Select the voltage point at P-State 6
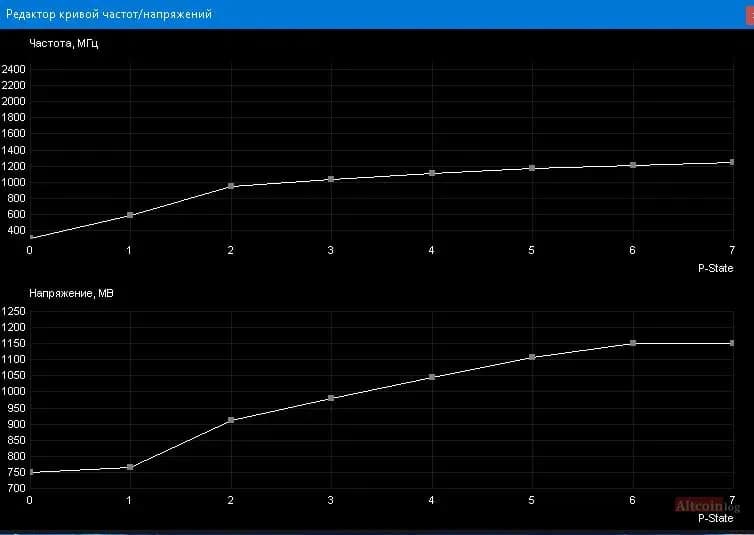This screenshot has width=754, height=535. click(x=633, y=343)
